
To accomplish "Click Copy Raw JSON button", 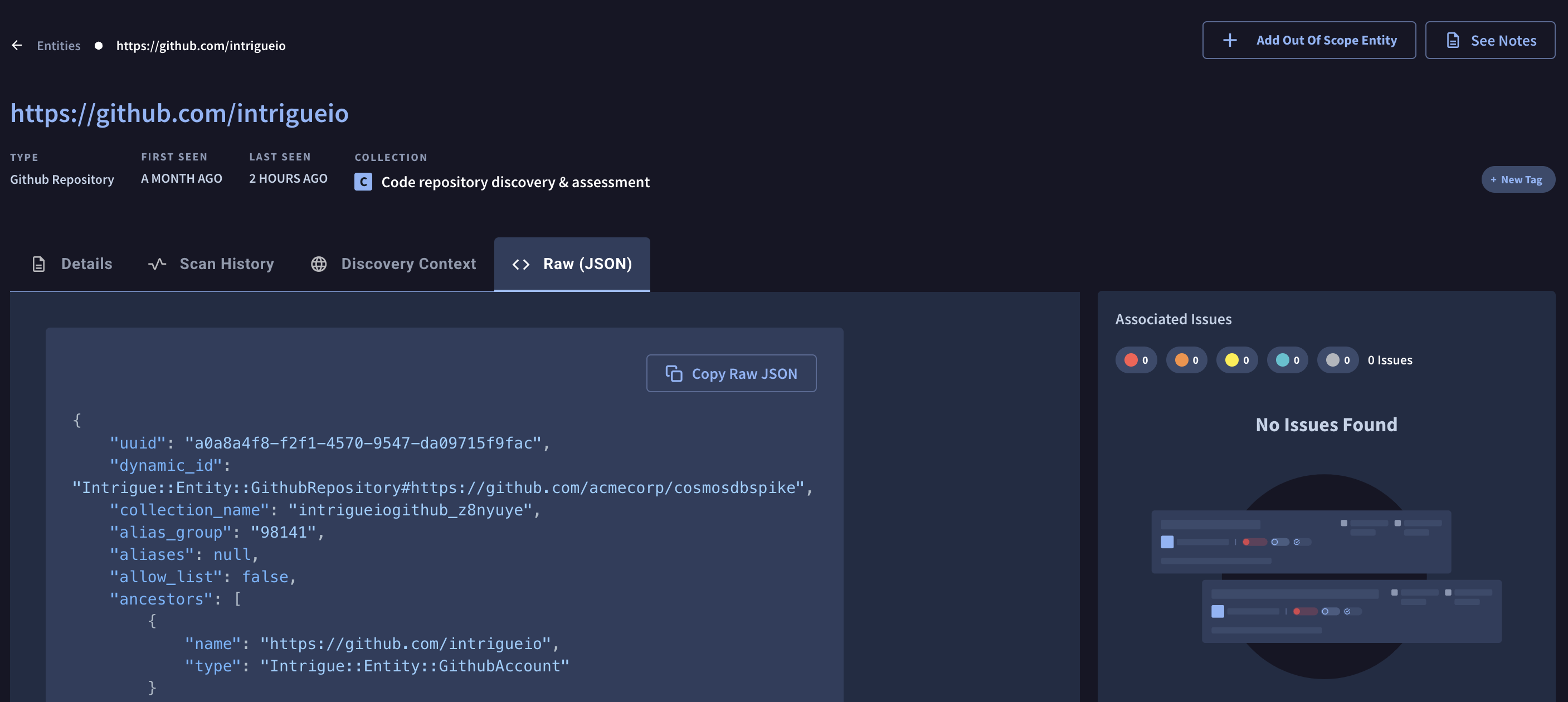I will click(x=731, y=373).
